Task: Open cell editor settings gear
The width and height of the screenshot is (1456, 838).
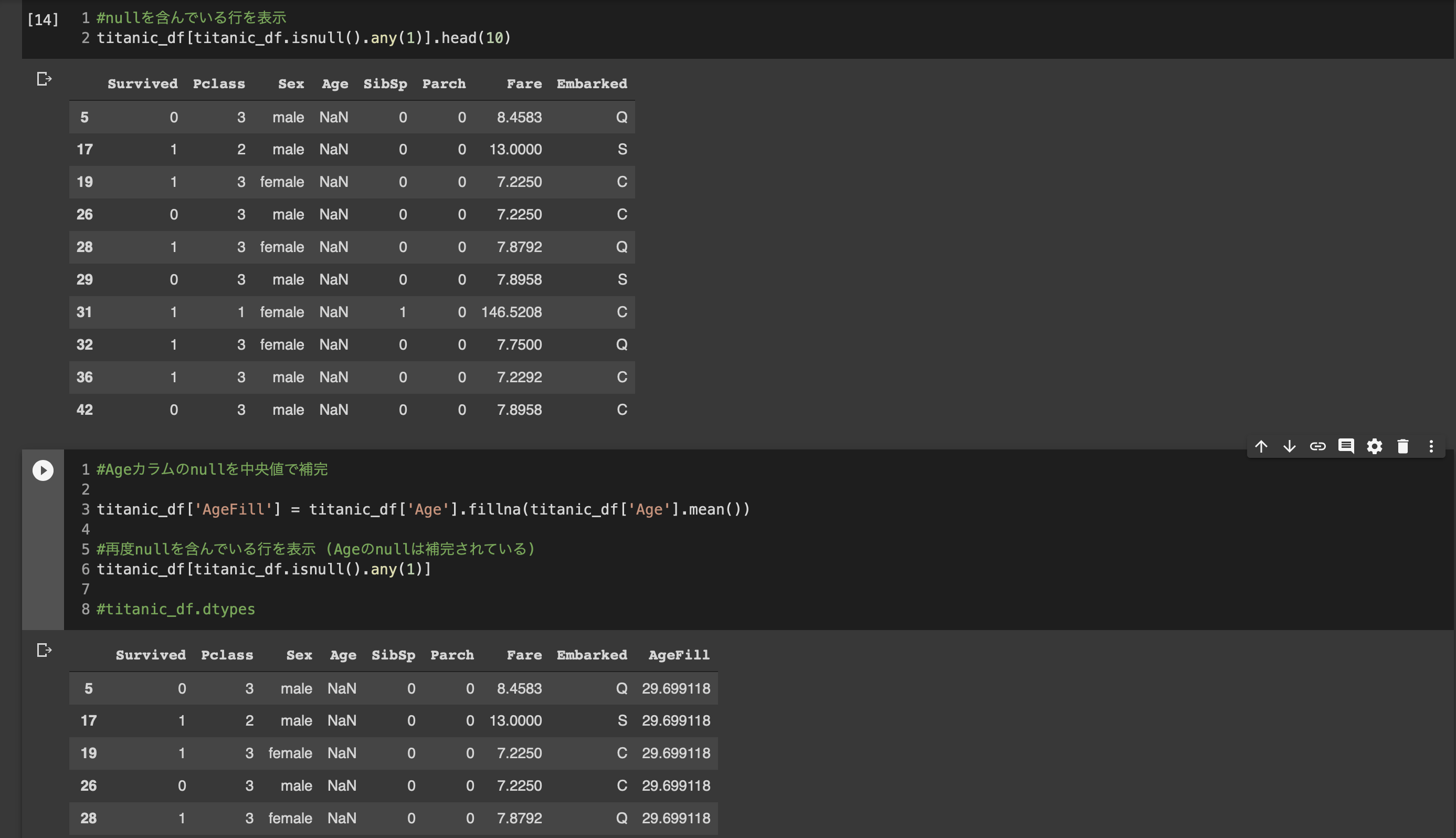Action: (x=1374, y=446)
